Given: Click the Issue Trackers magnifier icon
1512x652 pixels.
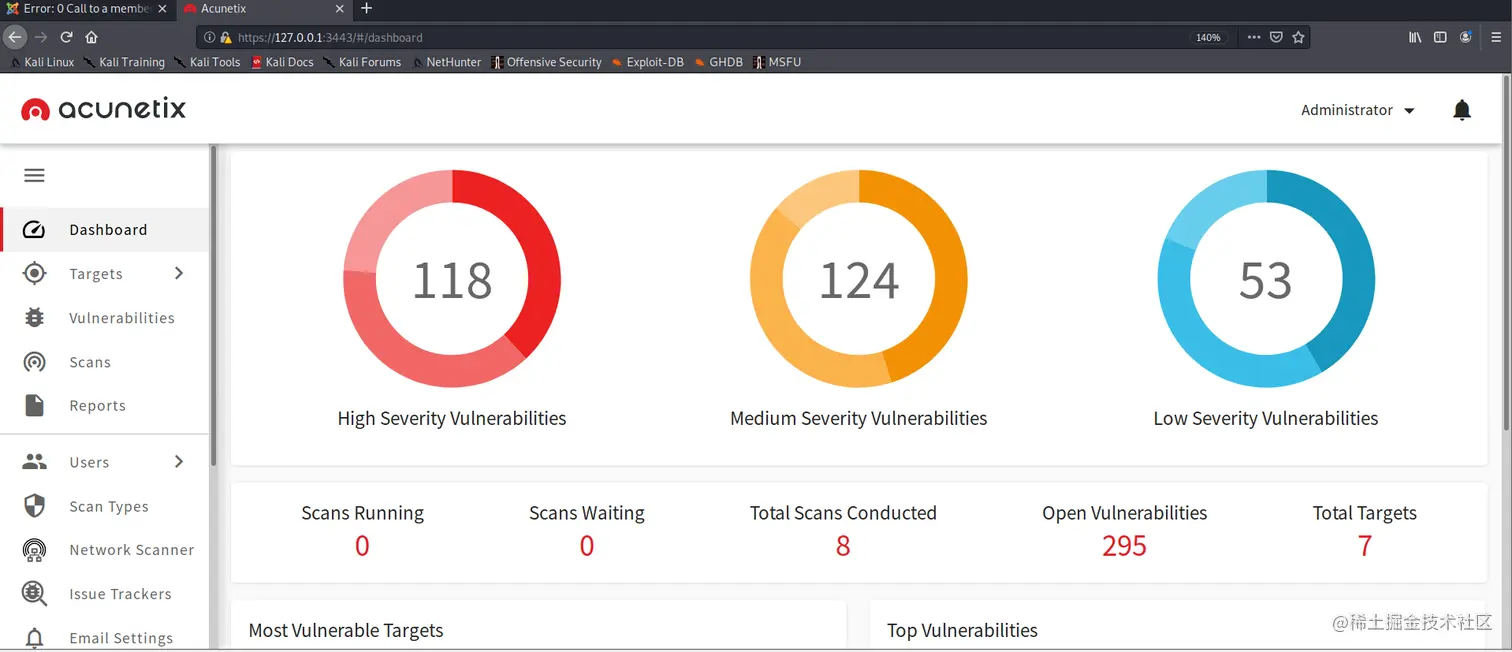Looking at the screenshot, I should click(x=34, y=594).
